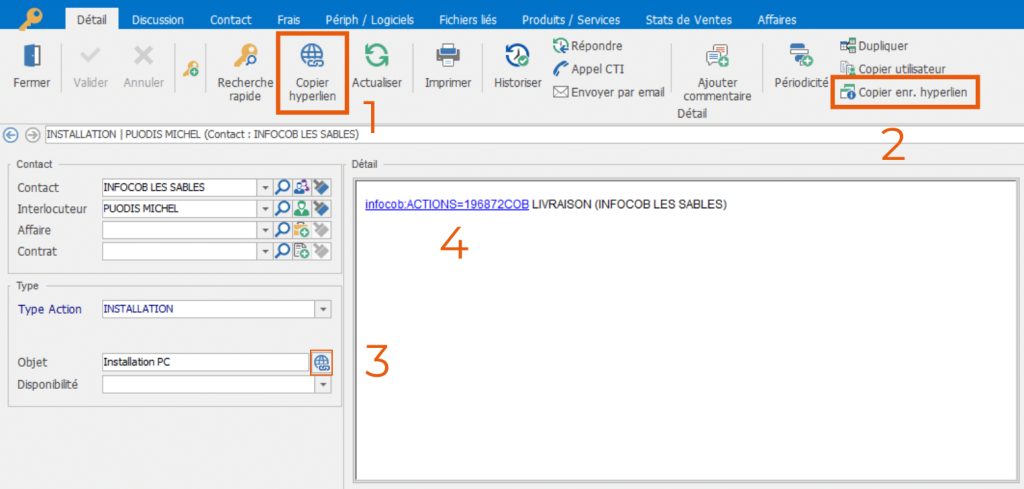Click the Fermer door icon

pyautogui.click(x=31, y=56)
